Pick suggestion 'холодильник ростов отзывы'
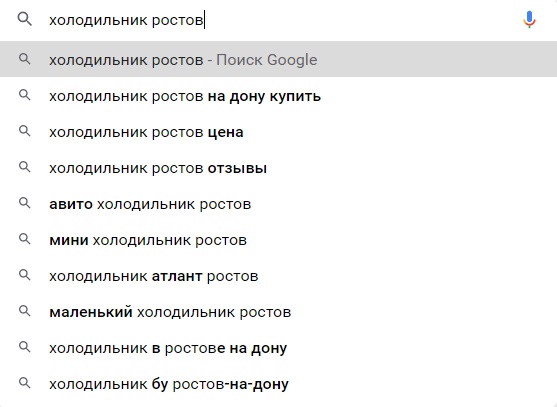This screenshot has height=407, width=557. point(278,167)
